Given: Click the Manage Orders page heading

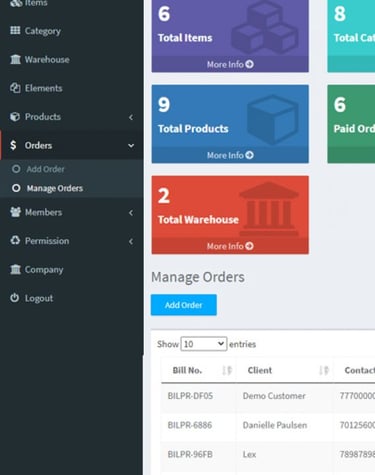Looking at the screenshot, I should 198,277.
